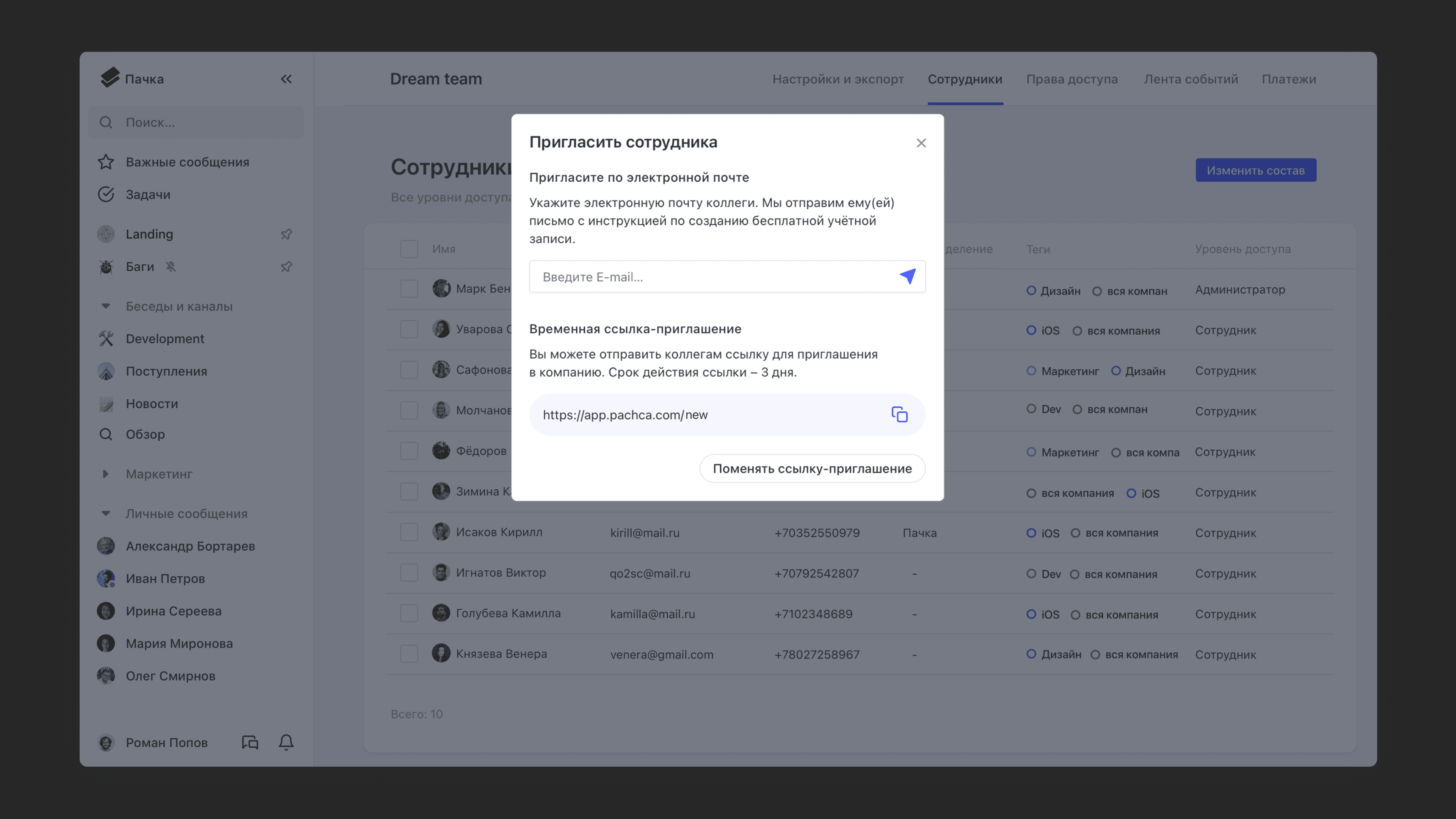Select the Исаков Кирилл row checkbox

(x=409, y=532)
